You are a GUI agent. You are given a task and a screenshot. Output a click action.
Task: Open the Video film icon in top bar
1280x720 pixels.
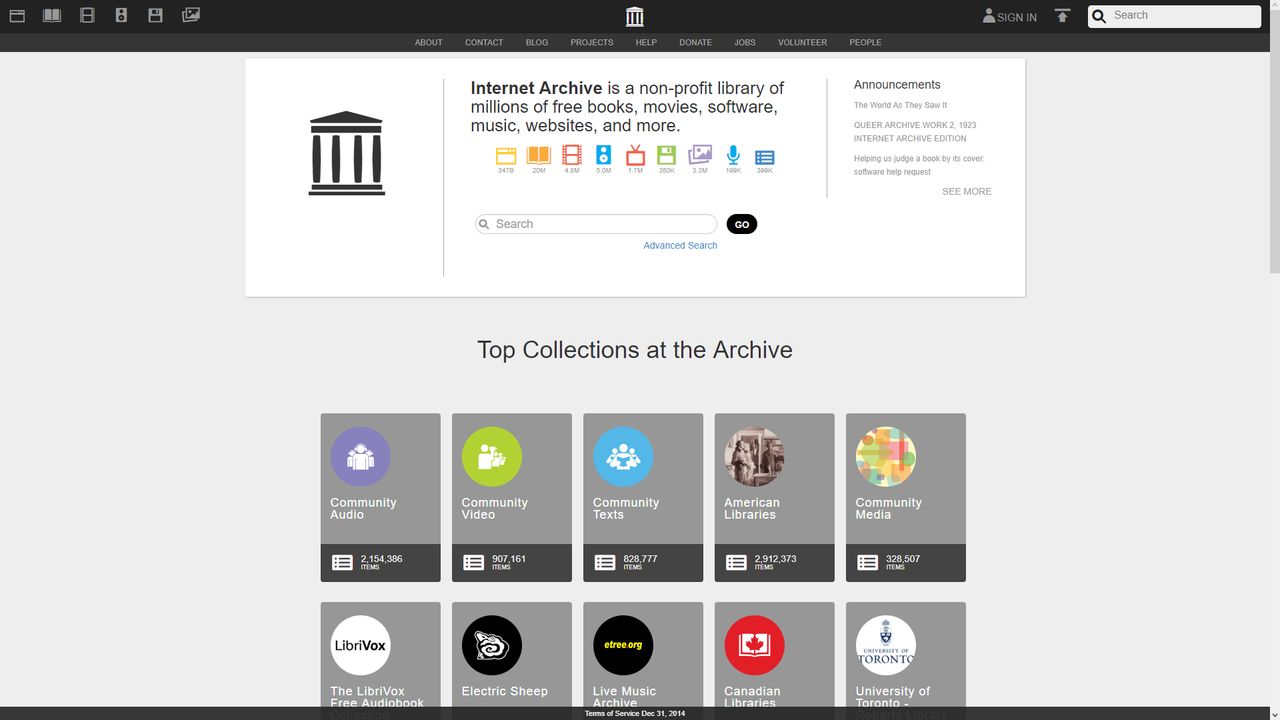coord(87,16)
